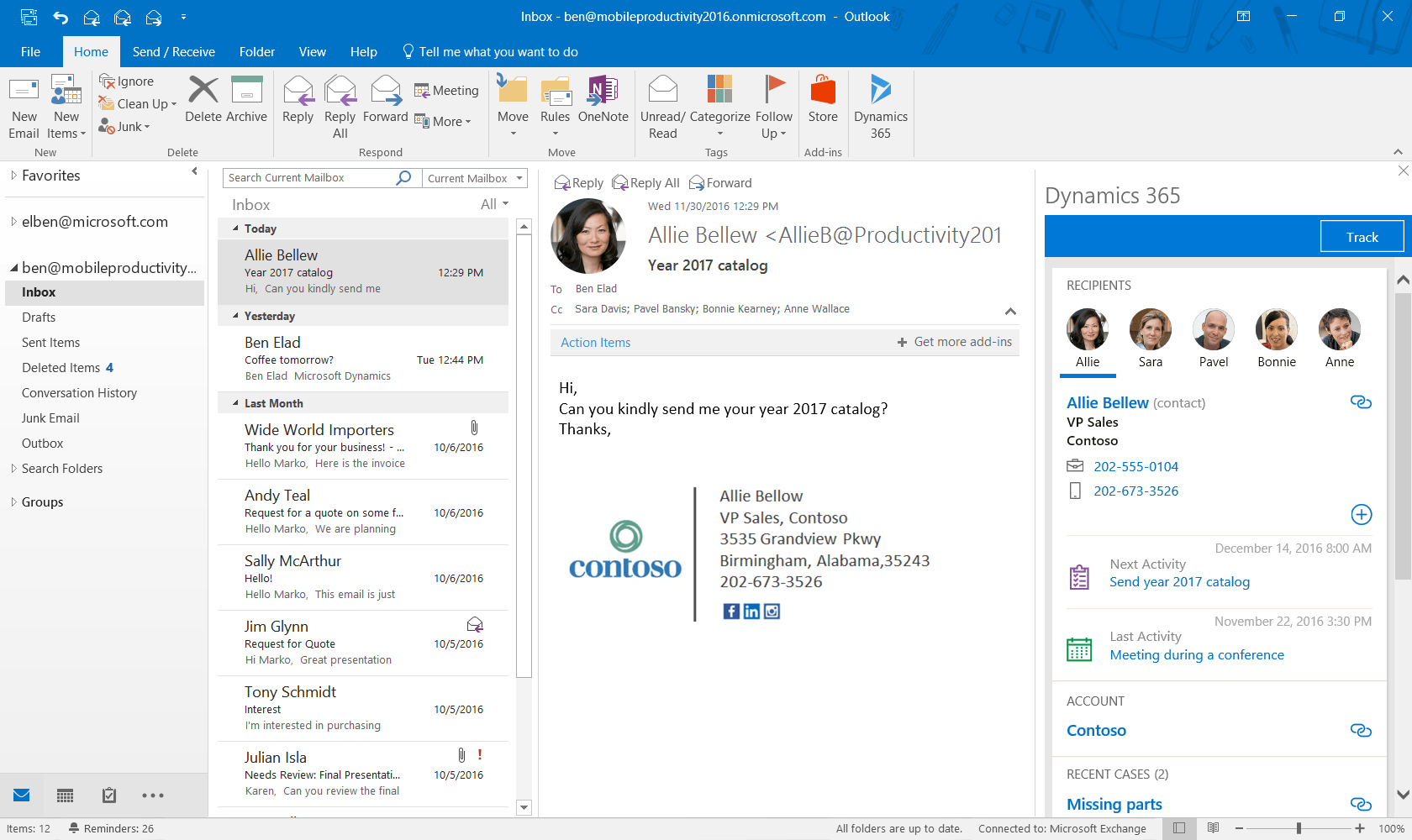Expand the elben@microsoft.com account
1412x840 pixels.
pyautogui.click(x=13, y=222)
